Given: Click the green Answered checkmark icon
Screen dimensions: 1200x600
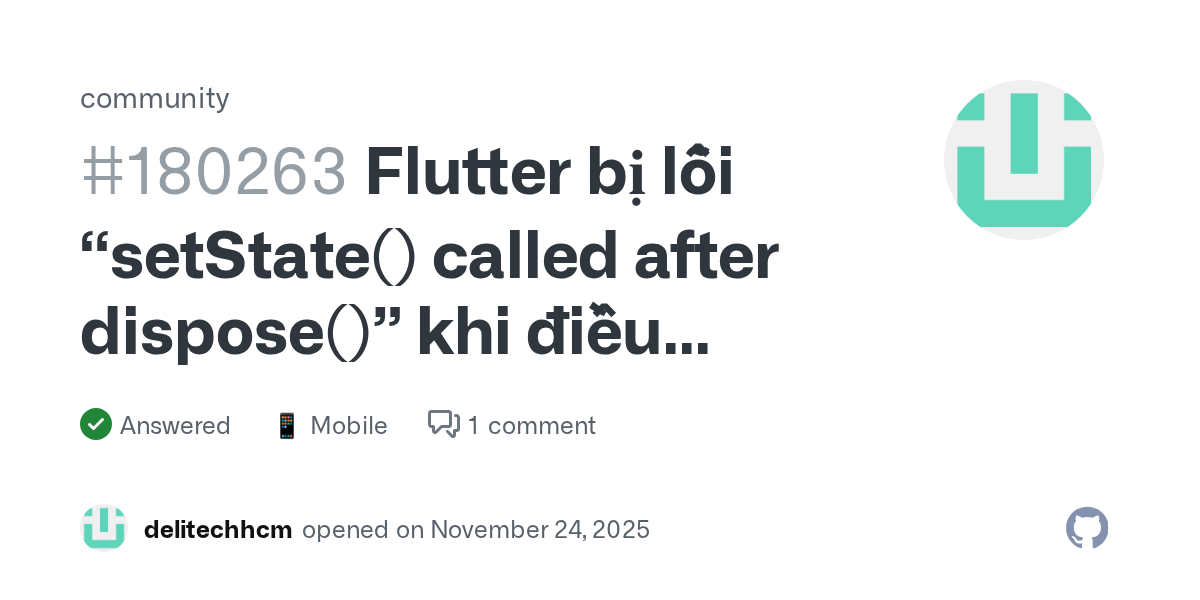Looking at the screenshot, I should 96,425.
